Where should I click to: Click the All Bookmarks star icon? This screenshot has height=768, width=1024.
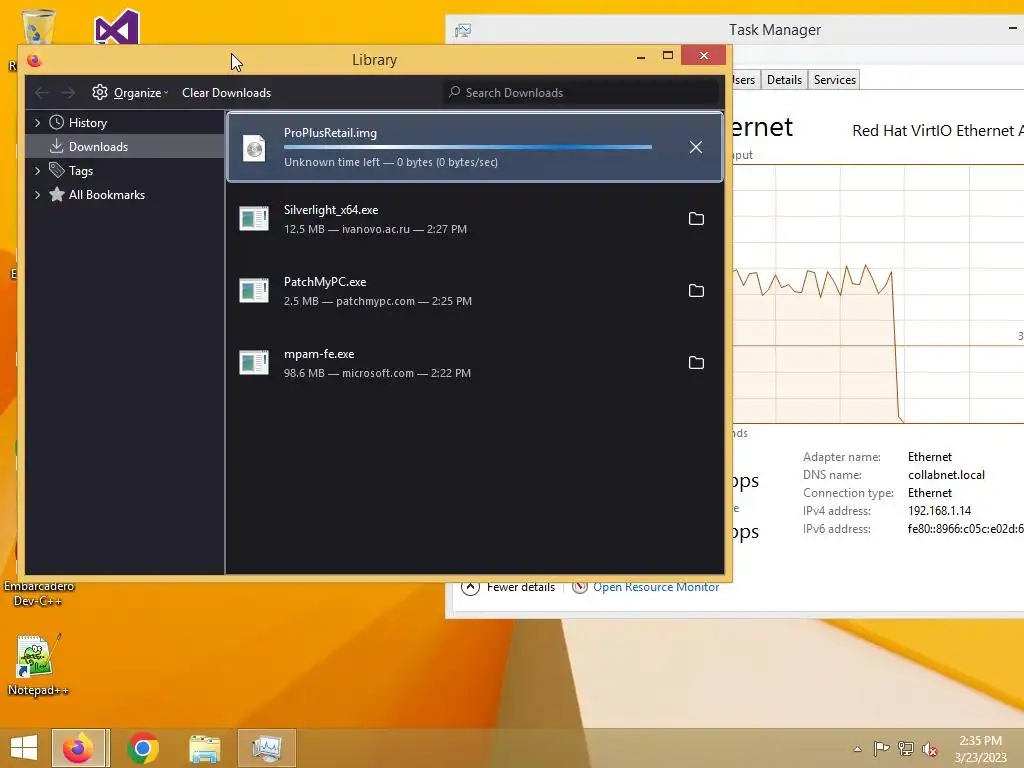(x=57, y=195)
